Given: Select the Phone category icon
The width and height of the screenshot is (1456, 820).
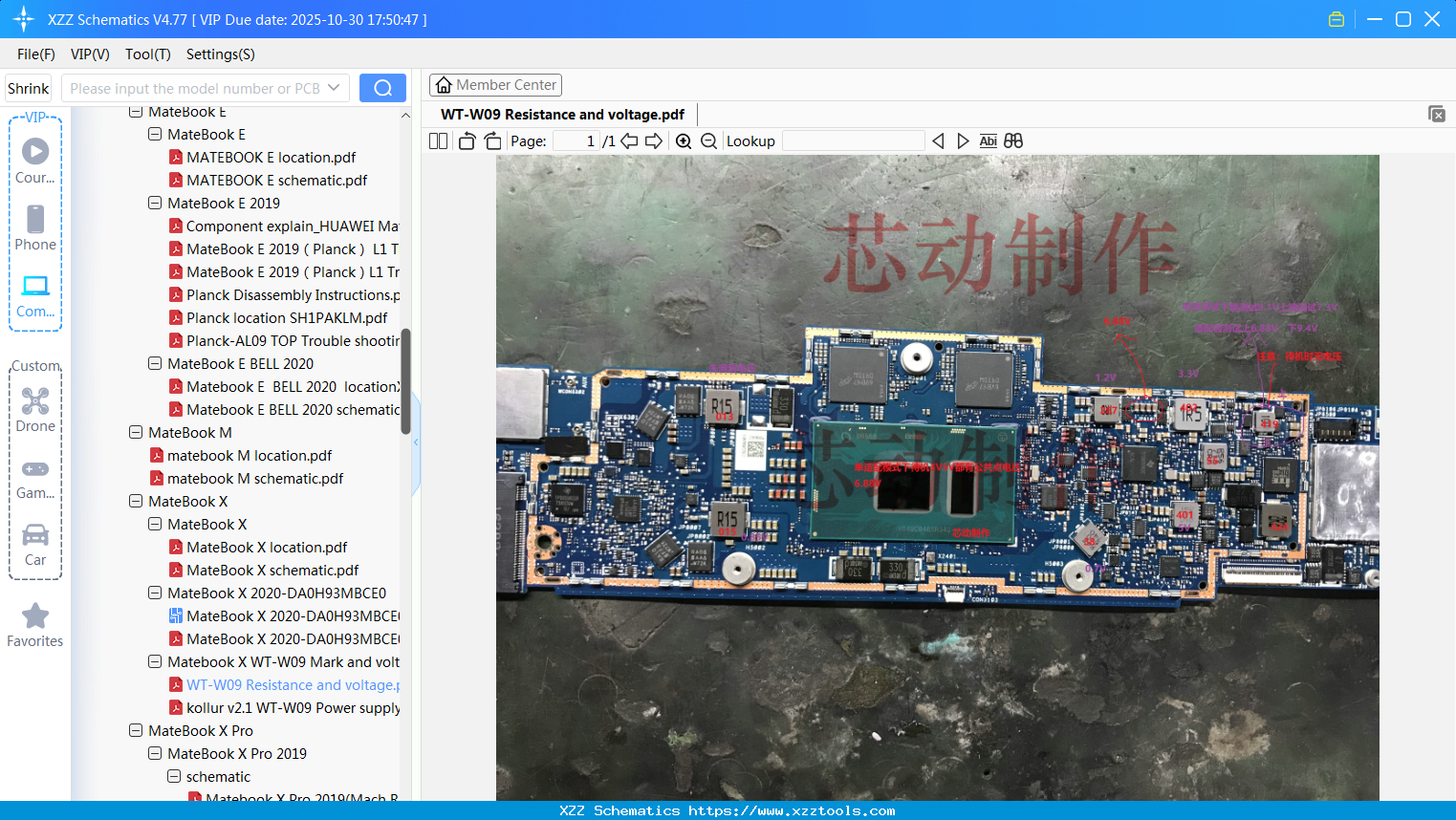Looking at the screenshot, I should coord(35,227).
